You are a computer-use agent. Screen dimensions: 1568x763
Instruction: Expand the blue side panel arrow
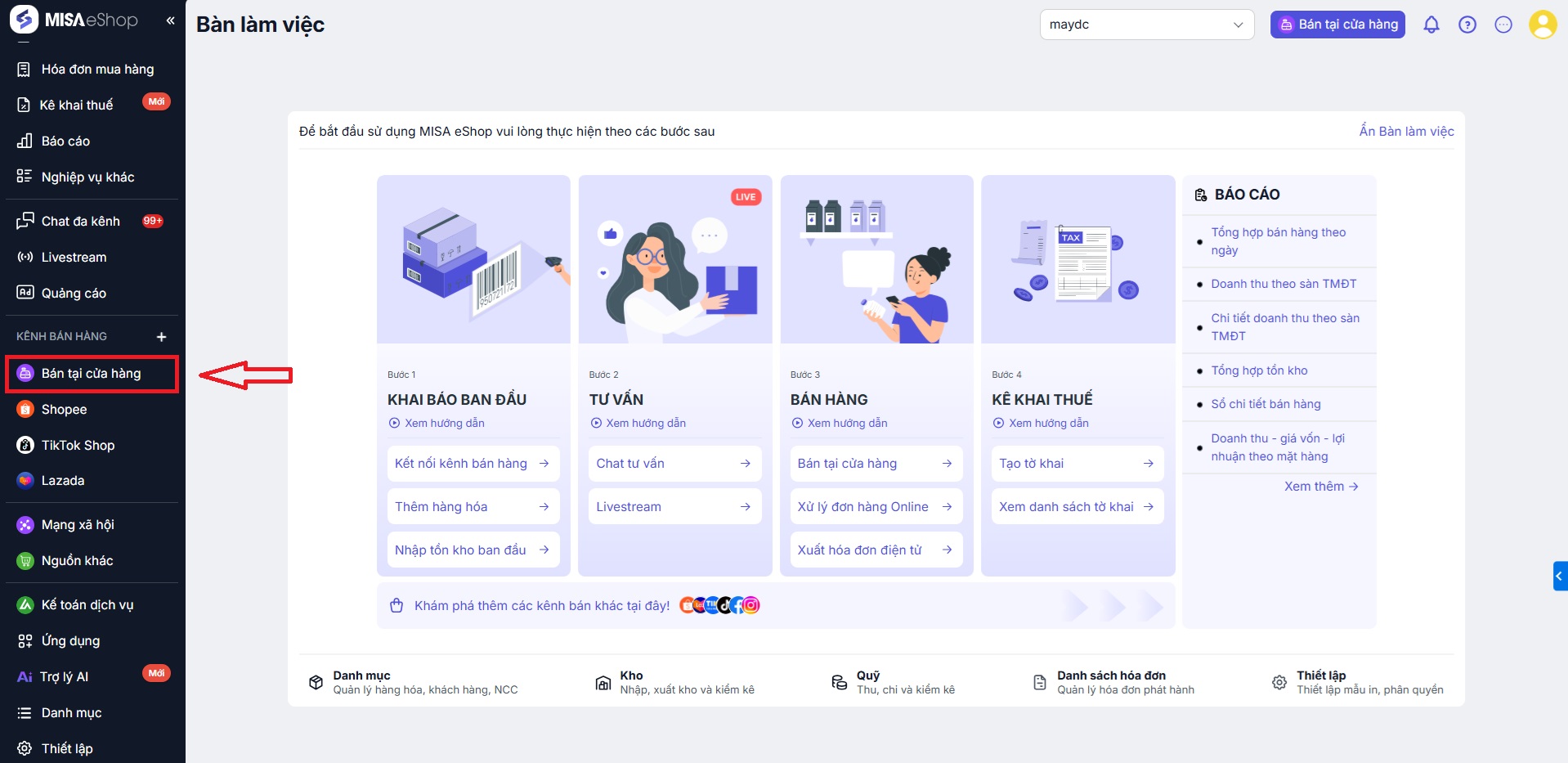click(x=1560, y=576)
